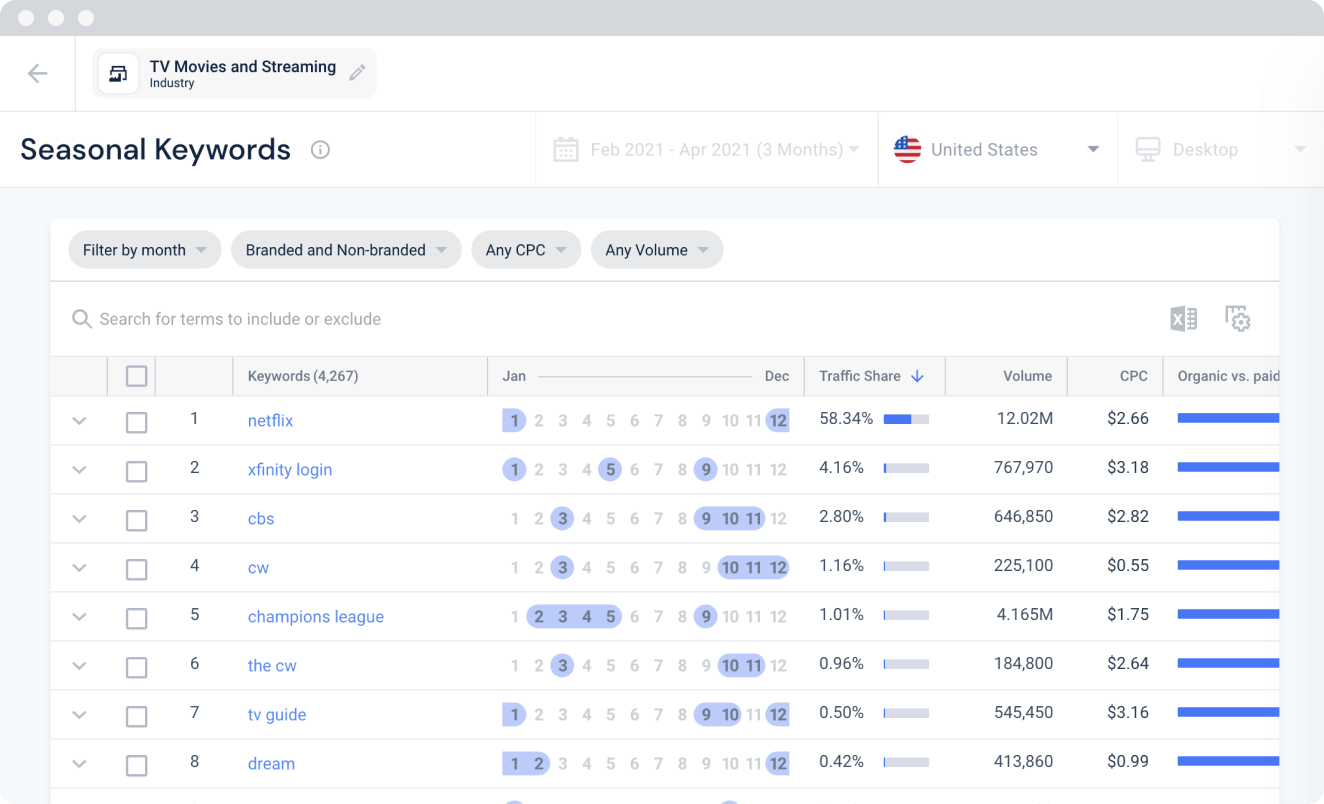The height and width of the screenshot is (804, 1324).
Task: Click the $0.55 CPC value for cw
Action: click(1128, 565)
